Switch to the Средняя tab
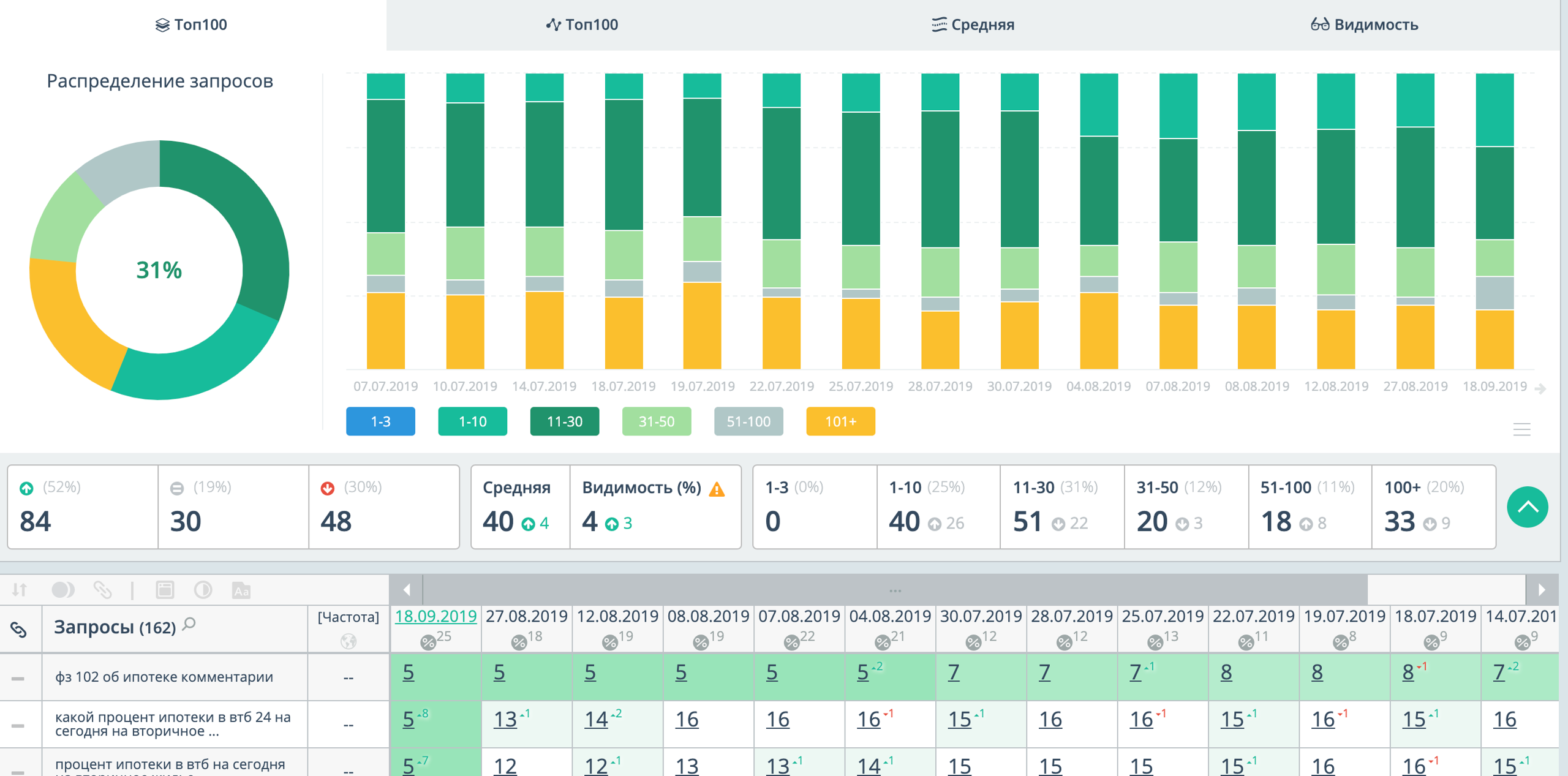This screenshot has width=1568, height=776. (973, 24)
